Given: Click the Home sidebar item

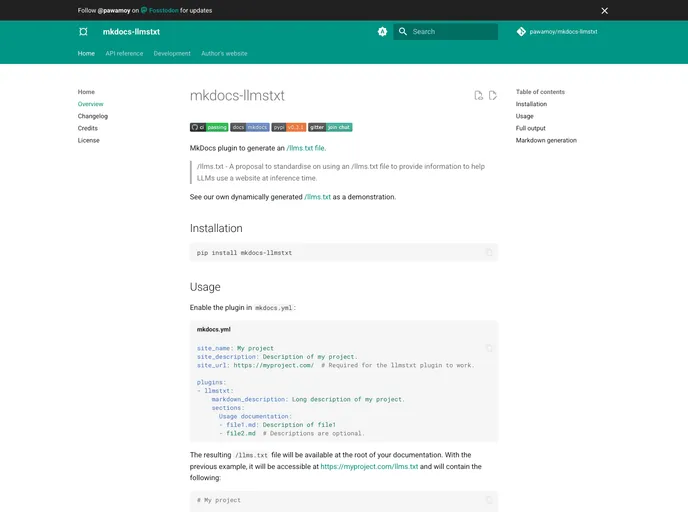Looking at the screenshot, I should click(x=86, y=92).
